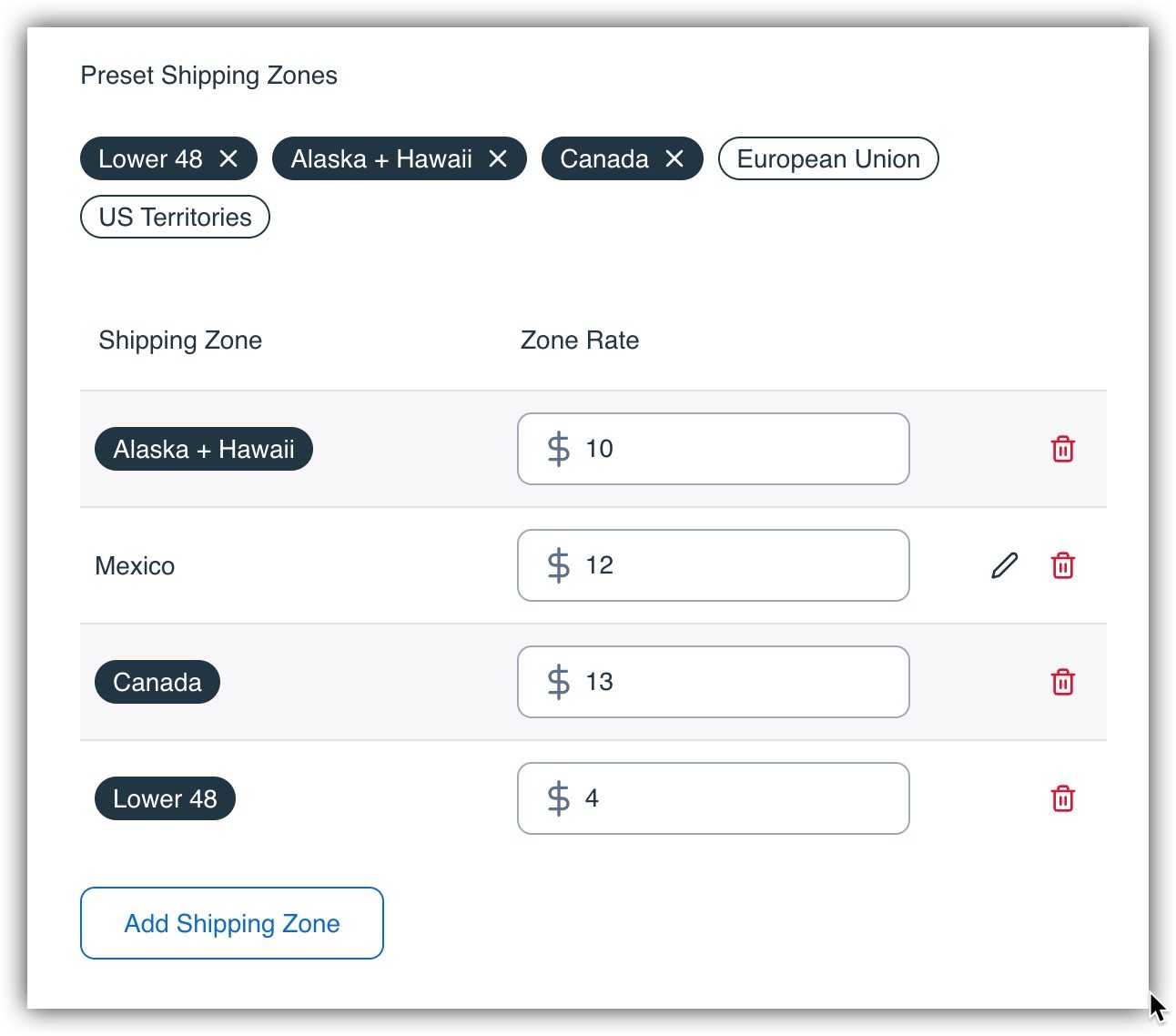Click the Canada tag in zone table
This screenshot has width=1176, height=1036.
157,682
